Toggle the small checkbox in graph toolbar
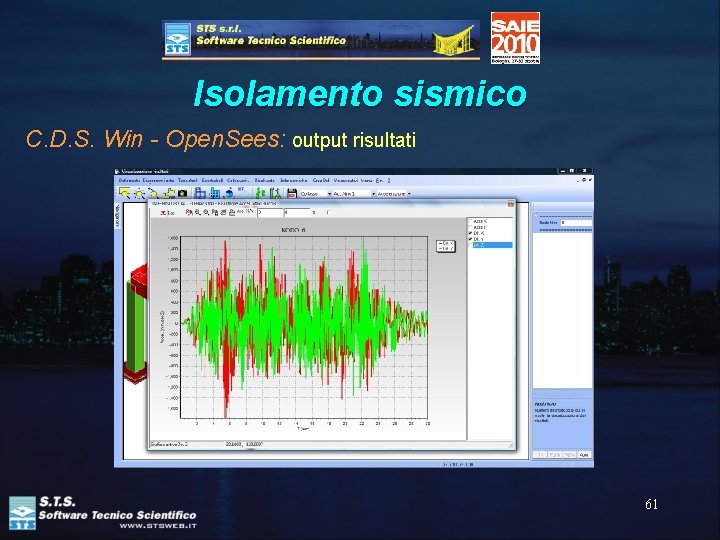This screenshot has width=720, height=540. point(329,213)
